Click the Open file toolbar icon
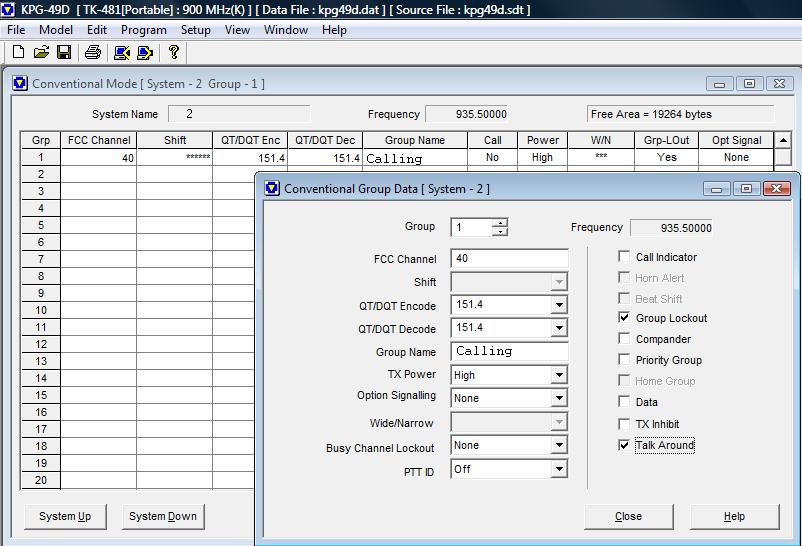This screenshot has height=546, width=802. click(x=41, y=52)
